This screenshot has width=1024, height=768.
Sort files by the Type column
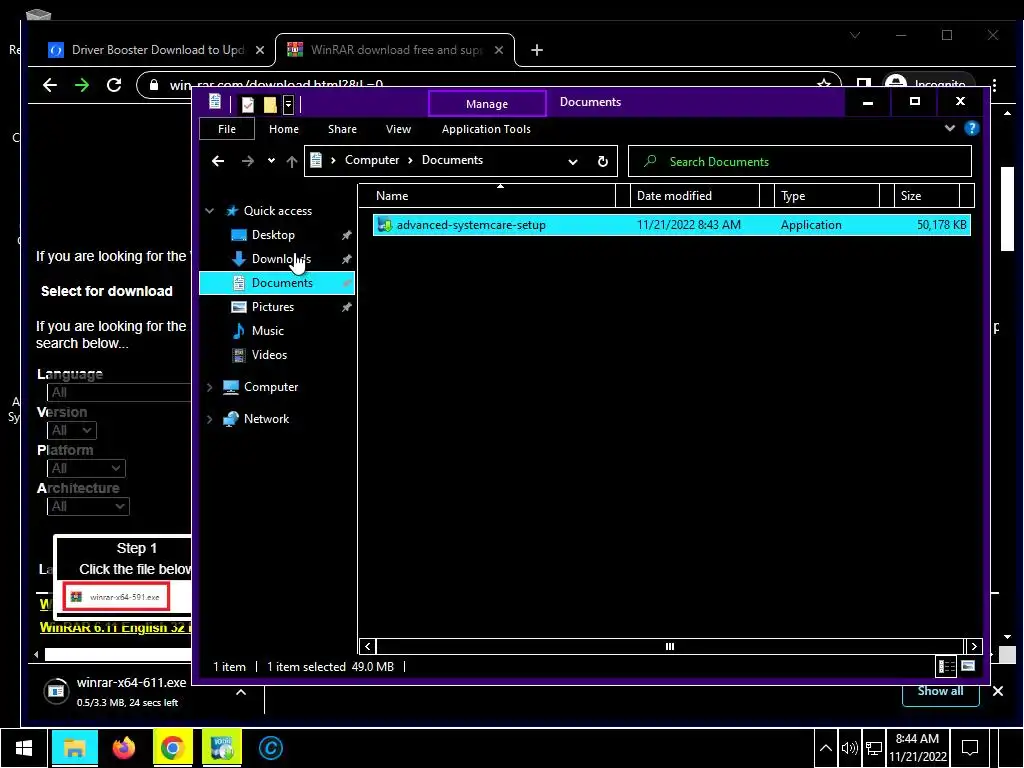pos(827,196)
